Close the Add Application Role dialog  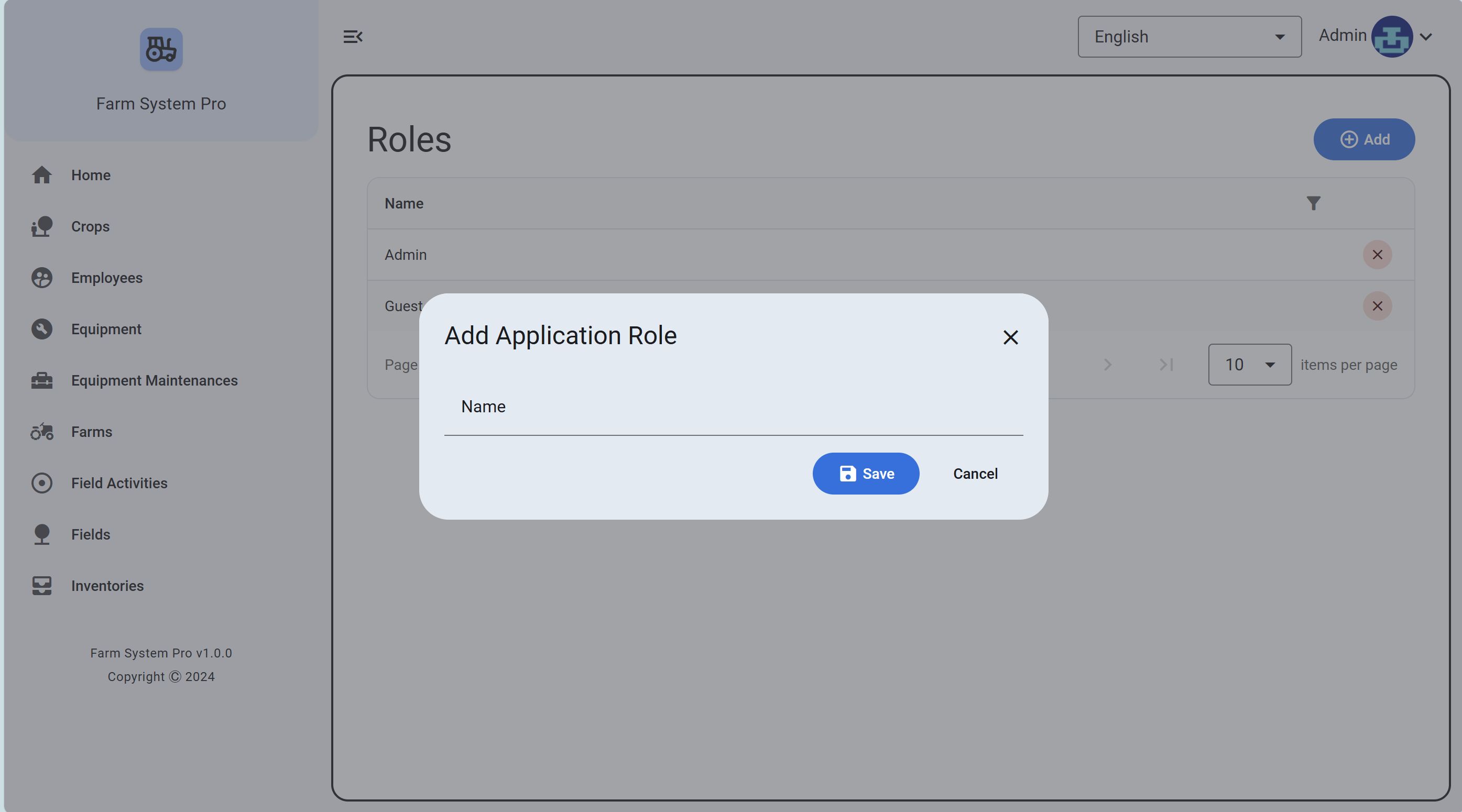(1010, 337)
